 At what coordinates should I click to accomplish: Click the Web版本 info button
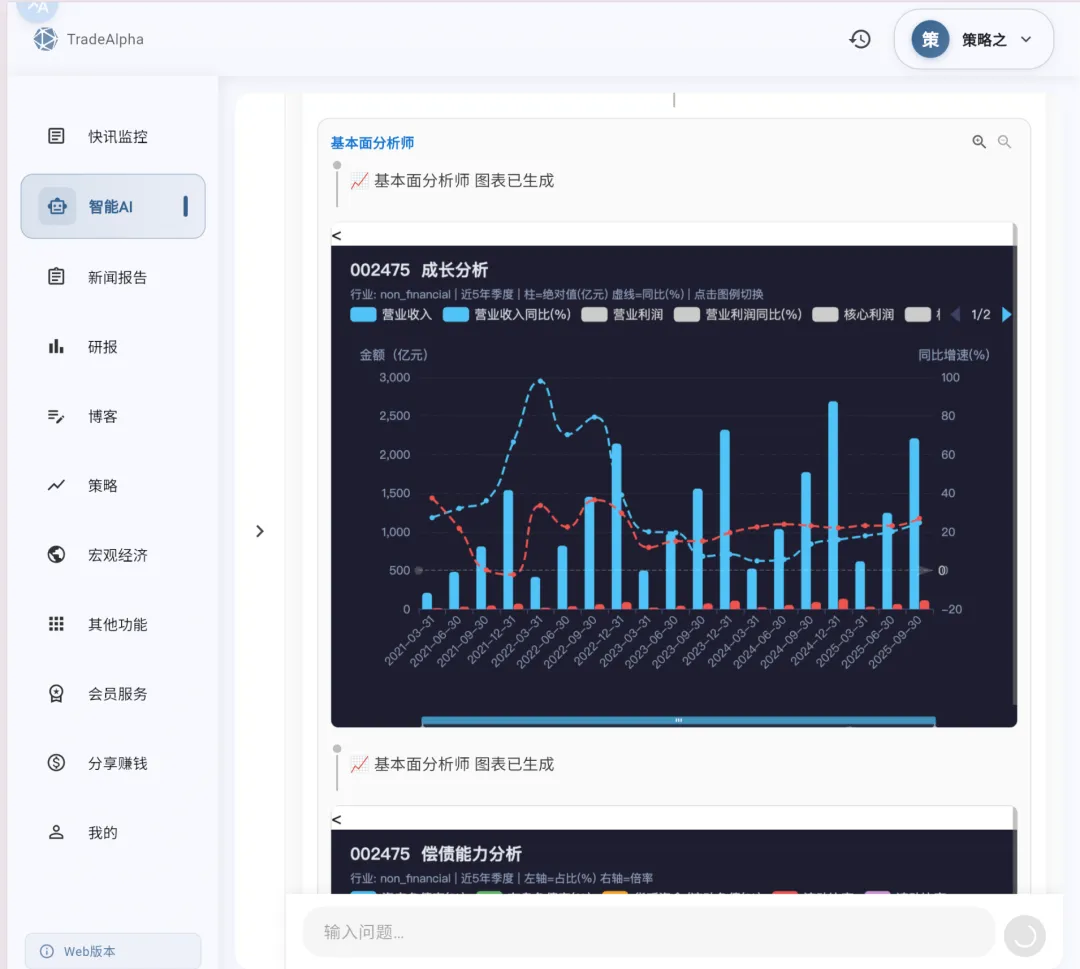113,951
